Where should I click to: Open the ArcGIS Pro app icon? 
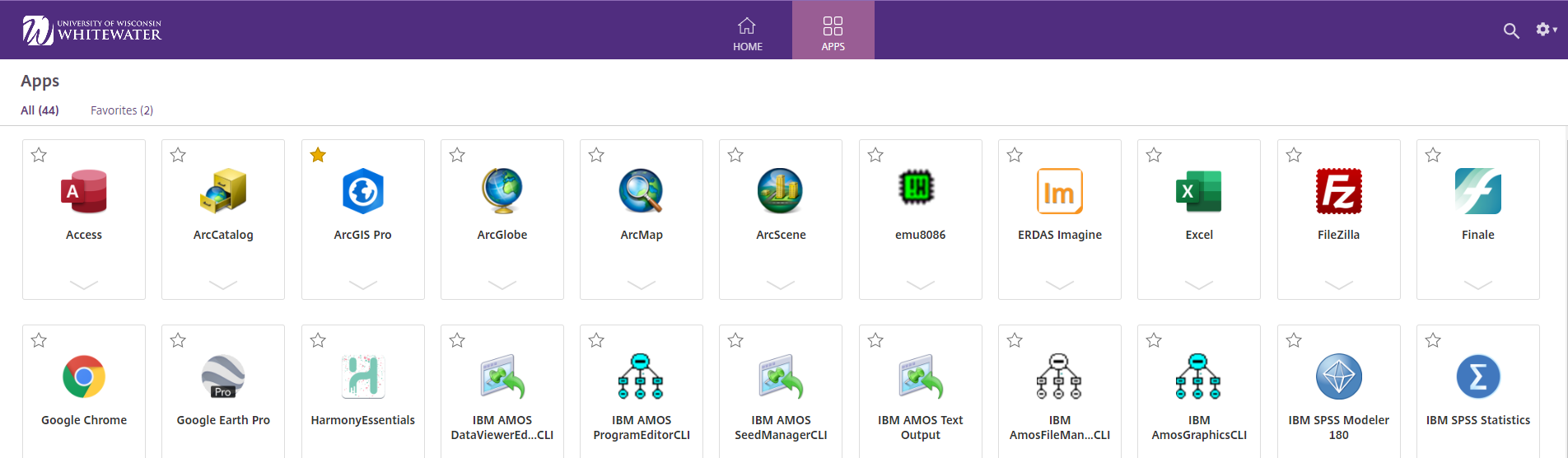click(x=363, y=191)
